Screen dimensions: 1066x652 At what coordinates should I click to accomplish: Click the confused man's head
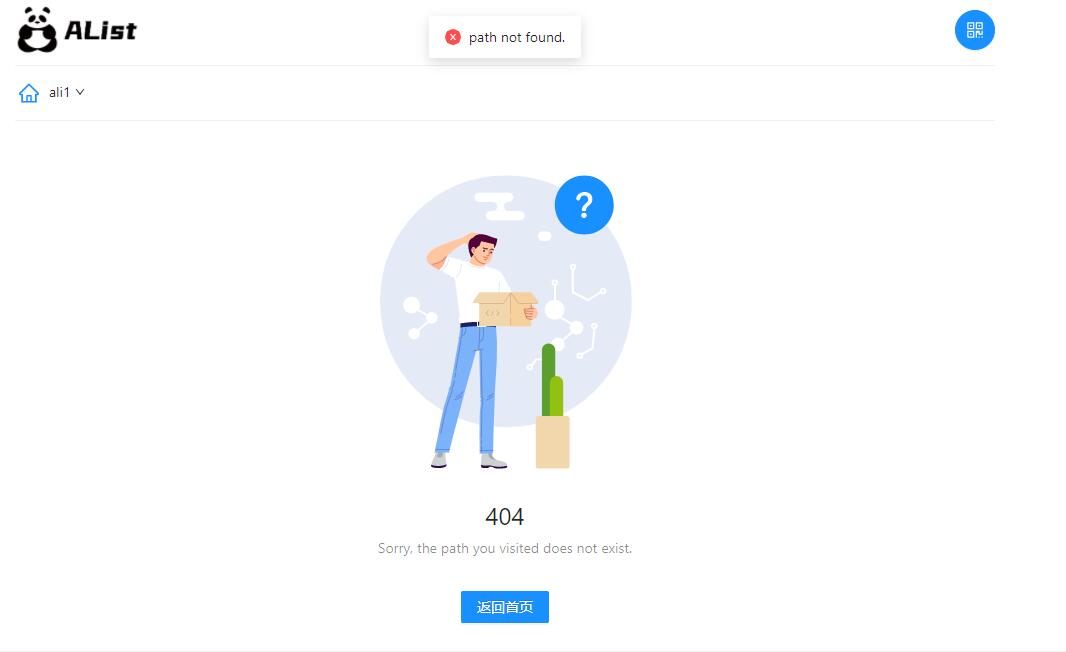tap(483, 249)
